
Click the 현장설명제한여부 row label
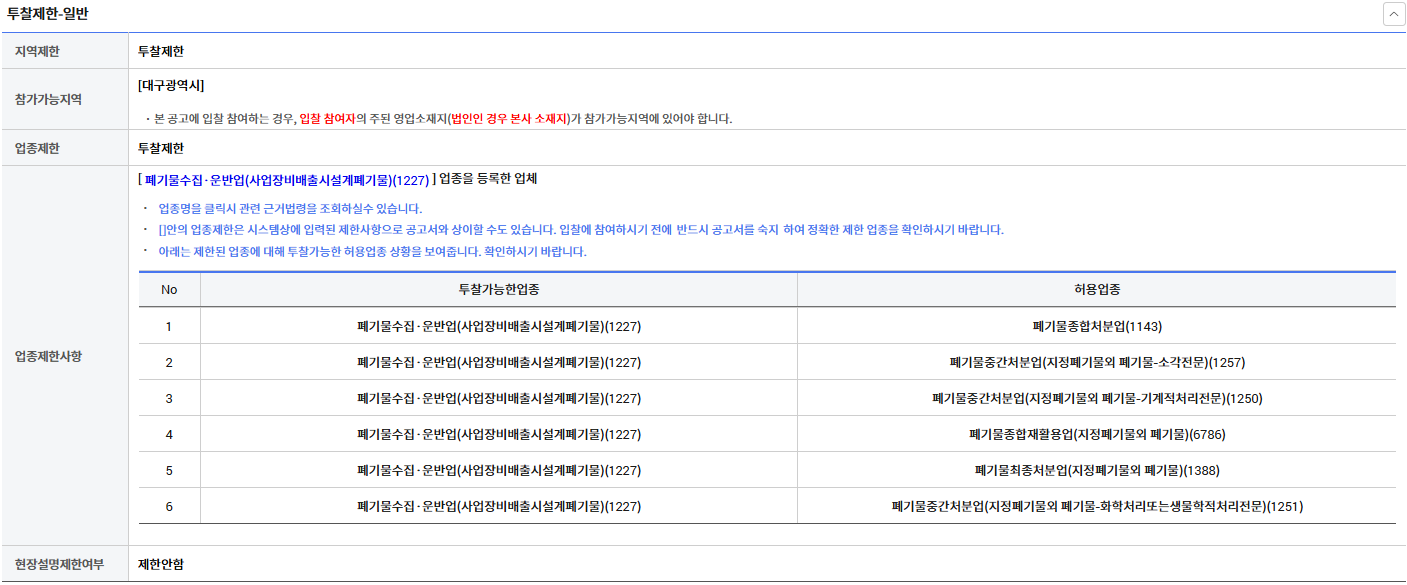(x=59, y=564)
